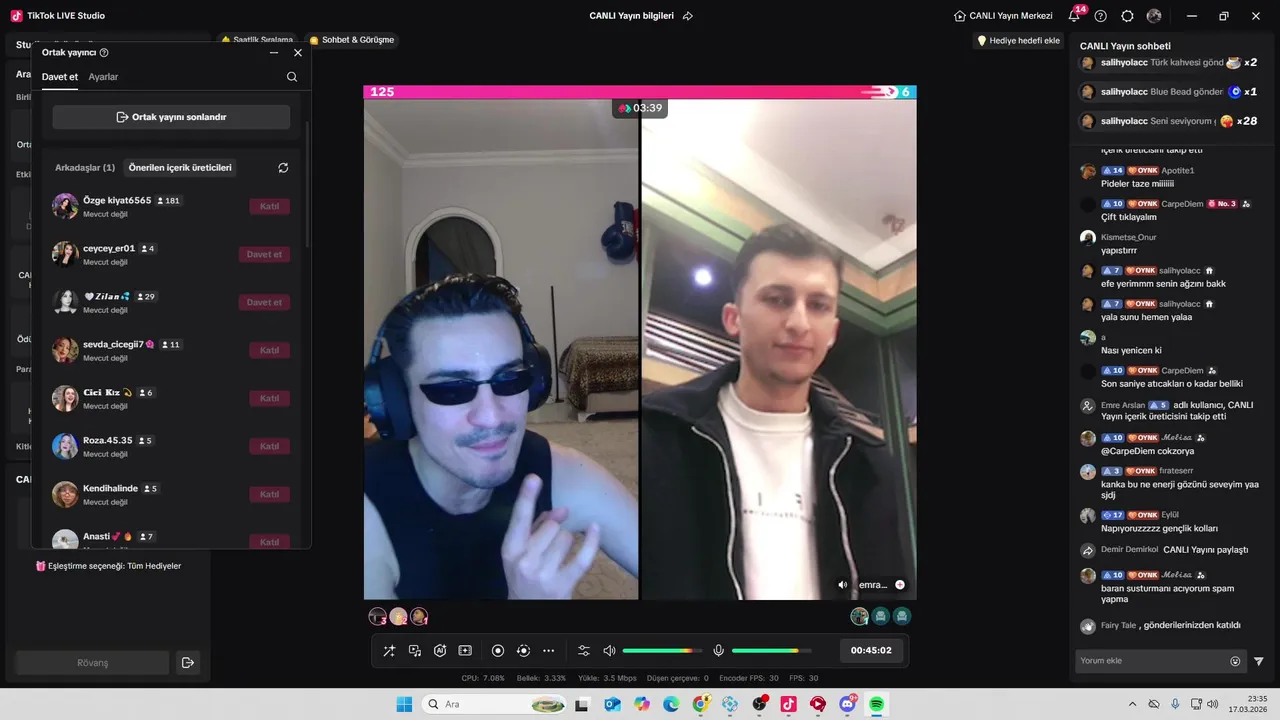Screen dimensions: 1280x720
Task: Open settings gear in title bar
Action: pyautogui.click(x=1128, y=16)
